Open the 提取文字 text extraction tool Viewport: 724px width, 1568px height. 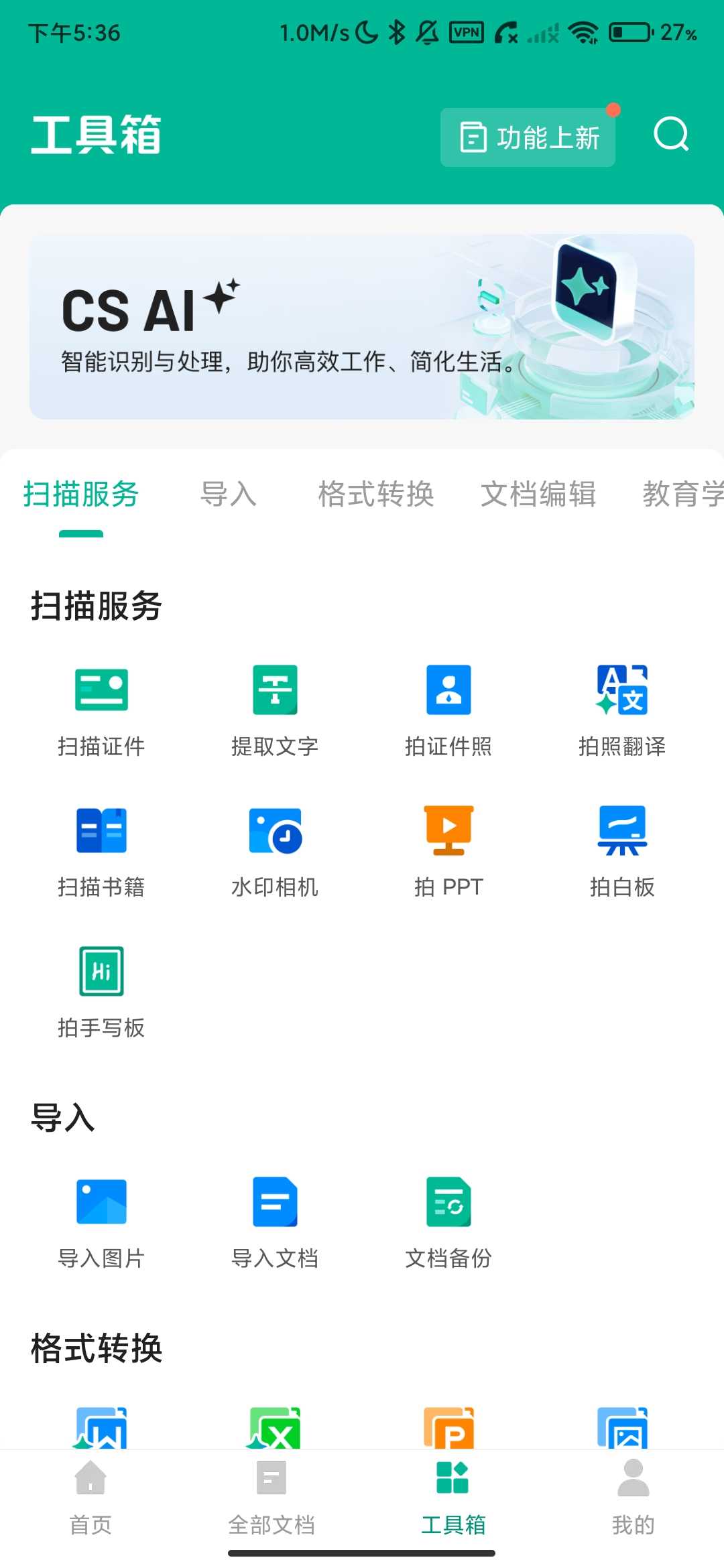[x=275, y=710]
